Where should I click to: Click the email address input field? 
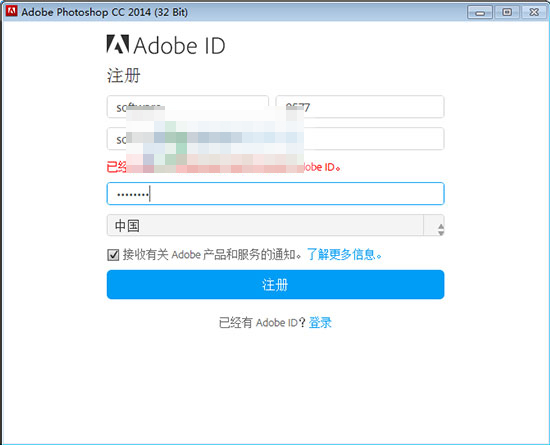click(x=275, y=139)
